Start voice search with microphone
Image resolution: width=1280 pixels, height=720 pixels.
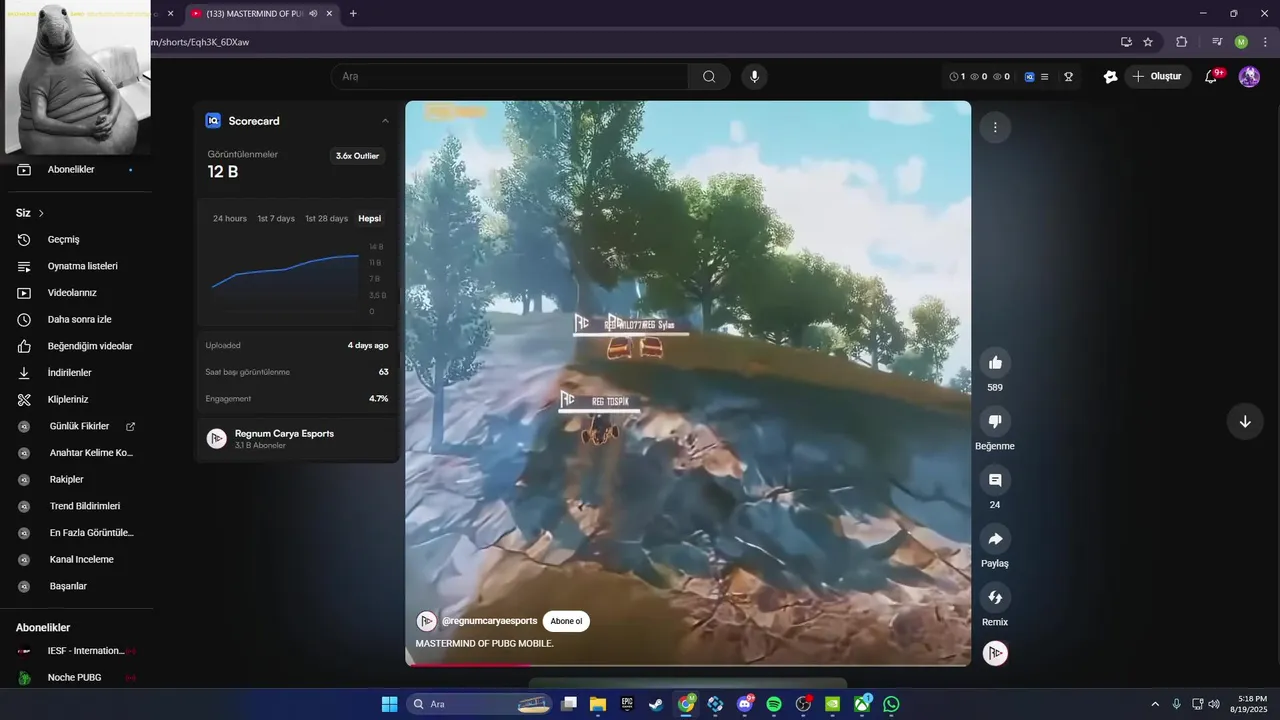(x=754, y=76)
